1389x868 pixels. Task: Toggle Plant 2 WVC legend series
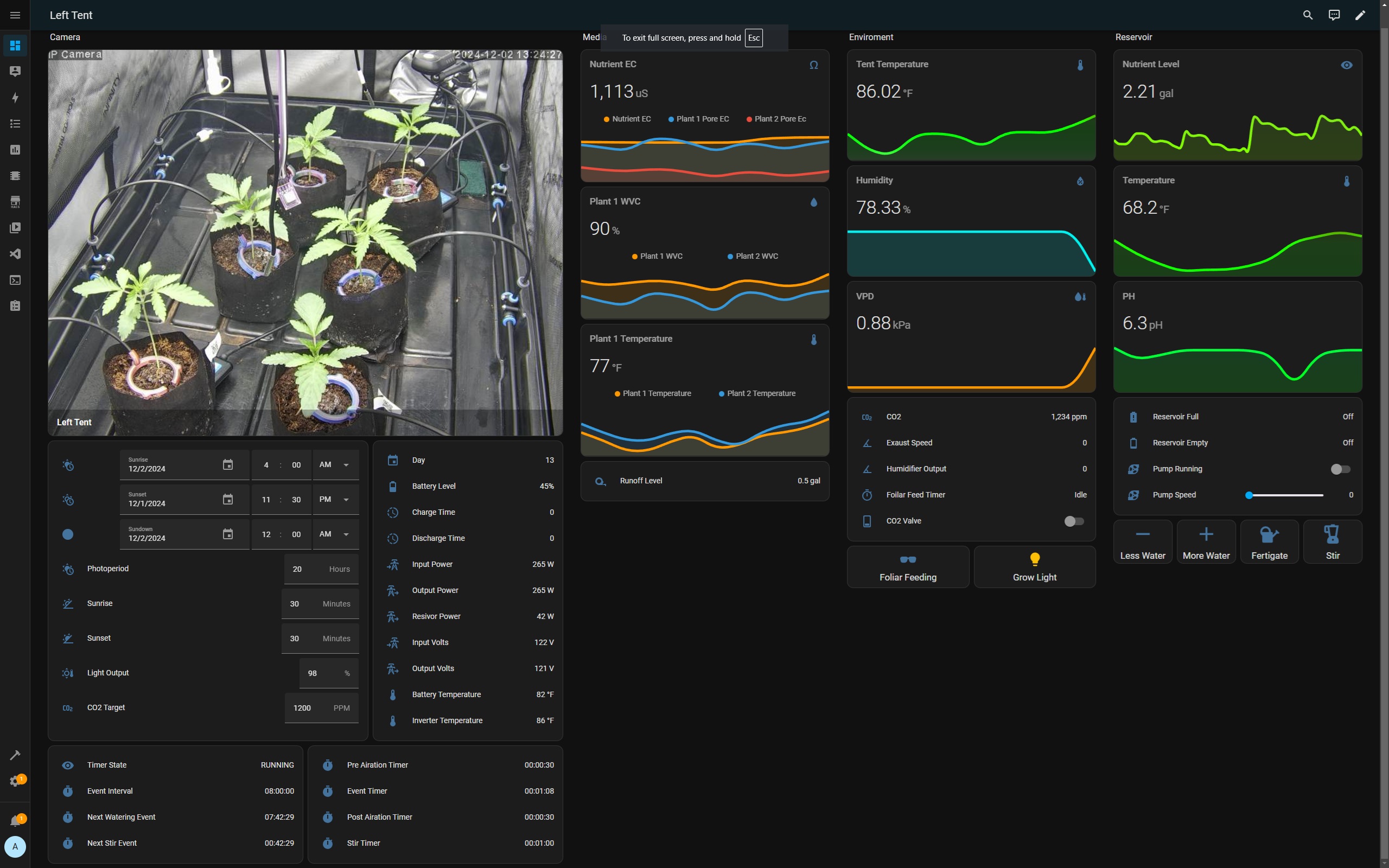(753, 256)
